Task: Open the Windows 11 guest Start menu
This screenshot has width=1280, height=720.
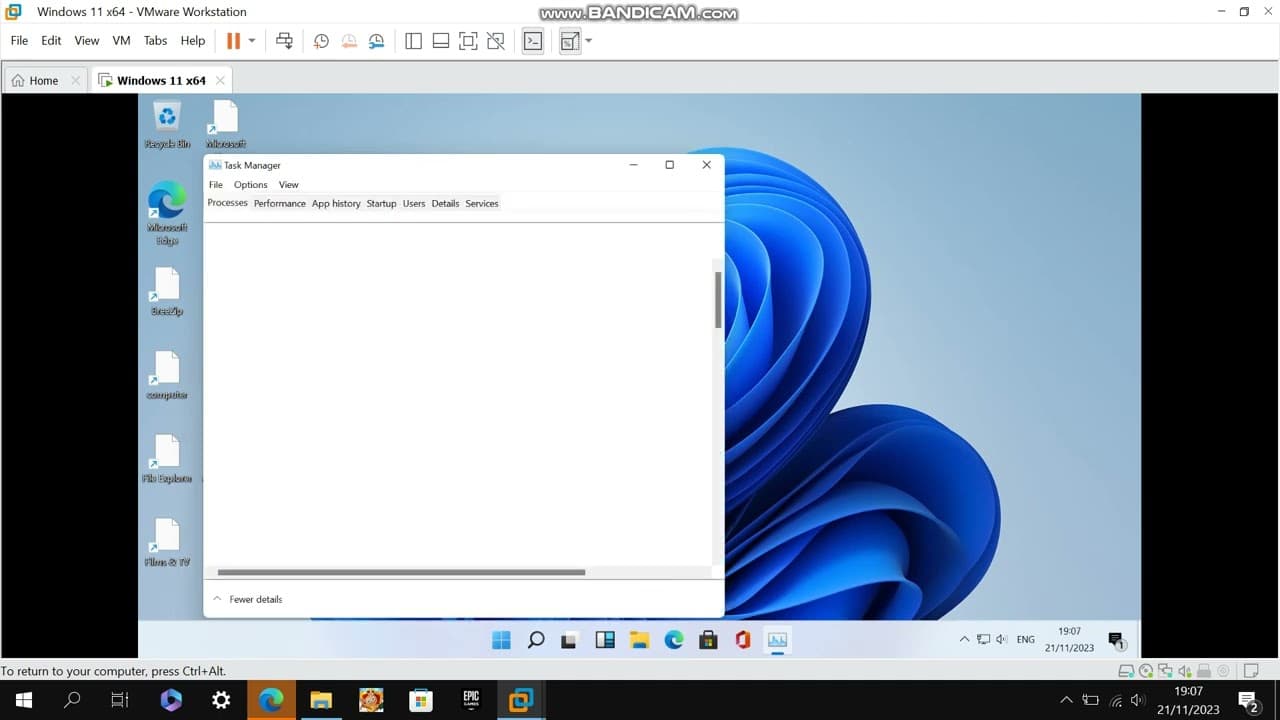Action: [x=502, y=640]
